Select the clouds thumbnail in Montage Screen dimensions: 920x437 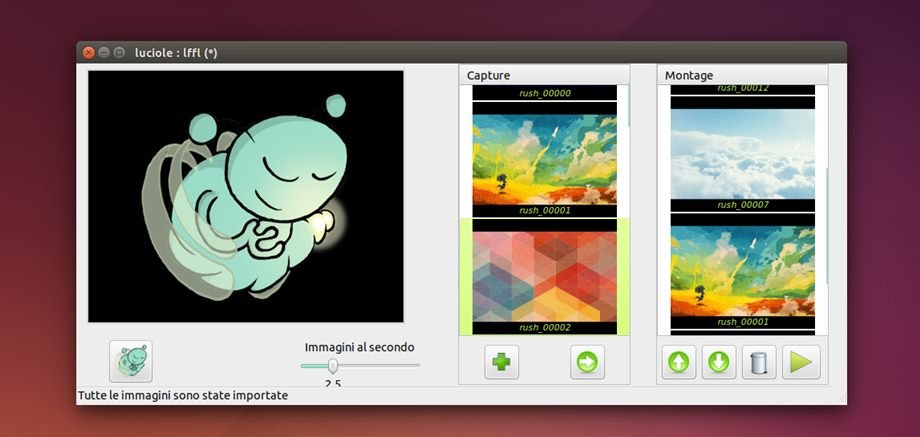(x=742, y=152)
